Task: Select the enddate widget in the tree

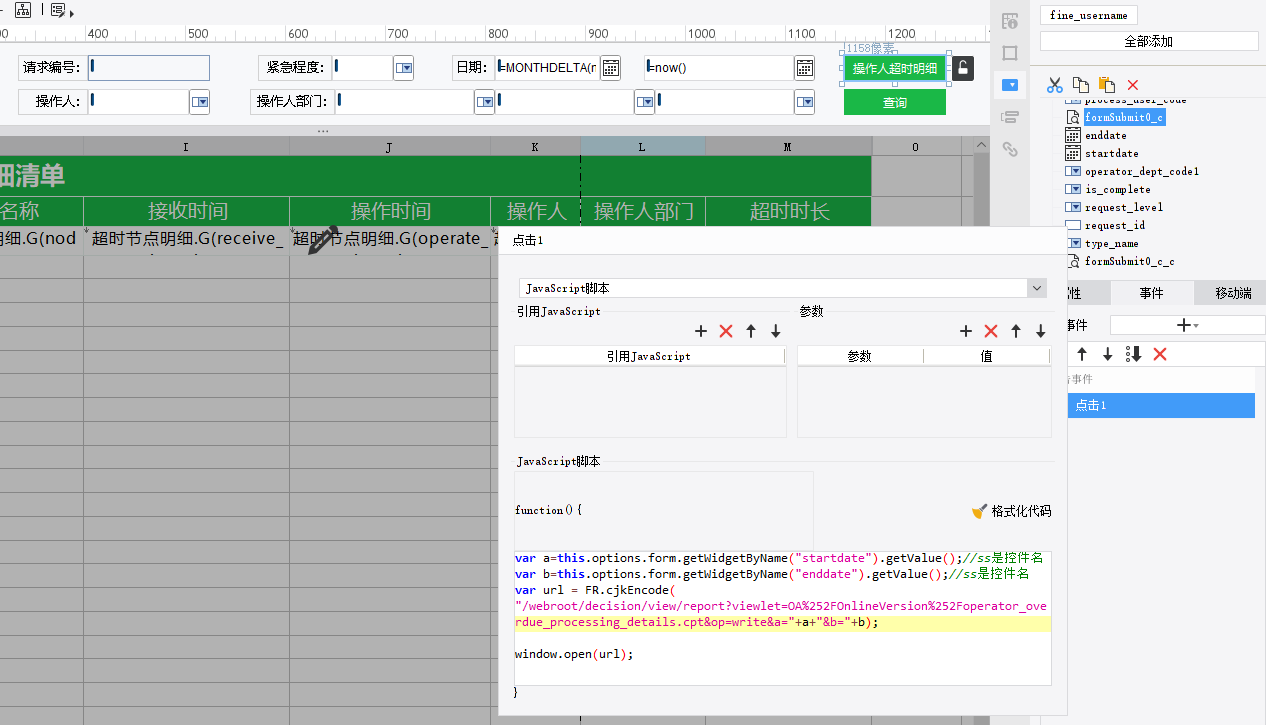Action: 1106,135
